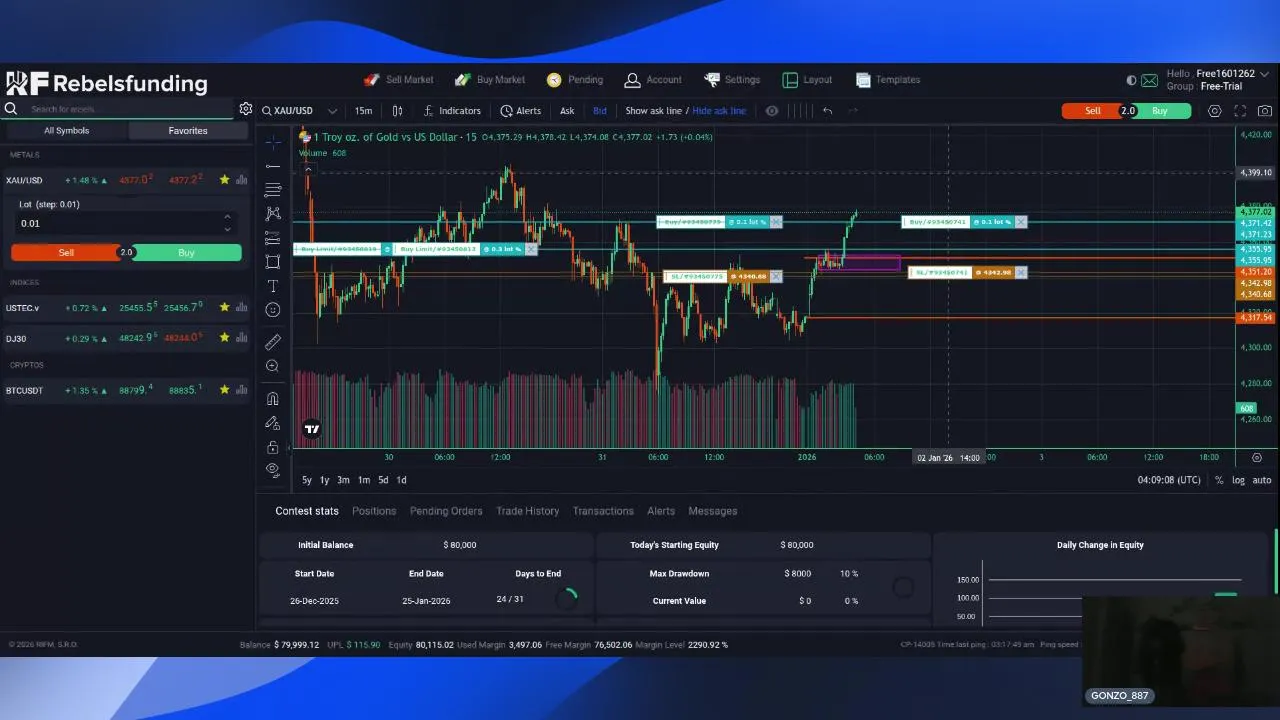Open the chart settings gear icon
Viewport: 1280px width, 720px height.
coord(1215,111)
